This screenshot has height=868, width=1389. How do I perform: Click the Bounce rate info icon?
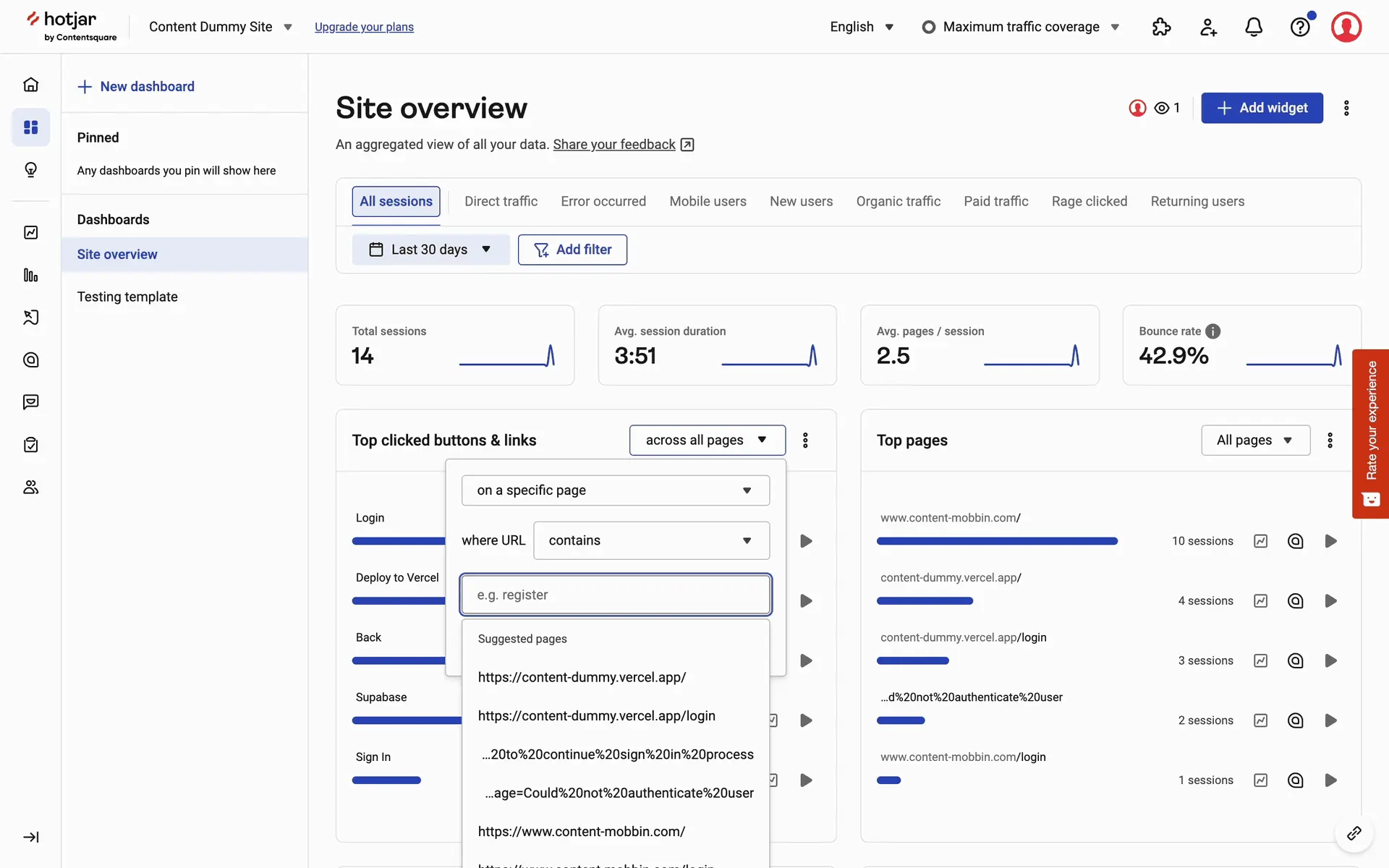(x=1213, y=331)
